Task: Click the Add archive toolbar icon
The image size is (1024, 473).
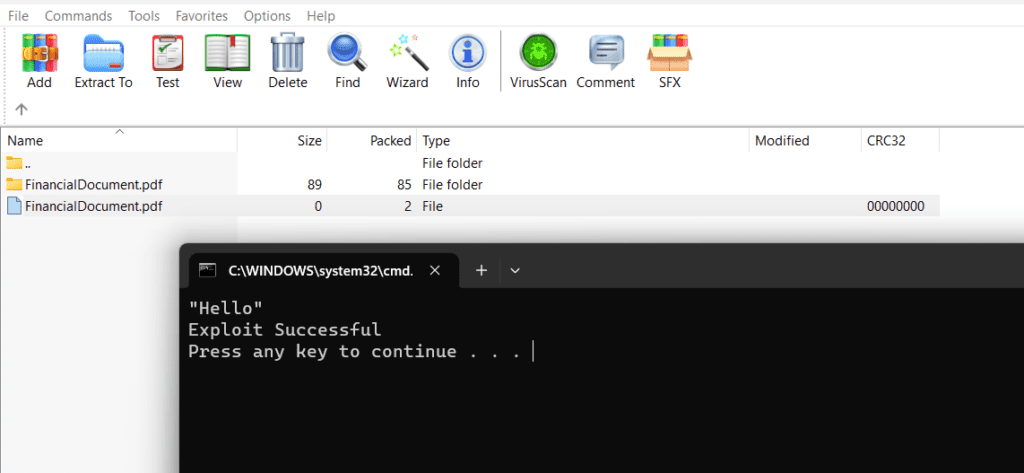Action: tap(40, 61)
